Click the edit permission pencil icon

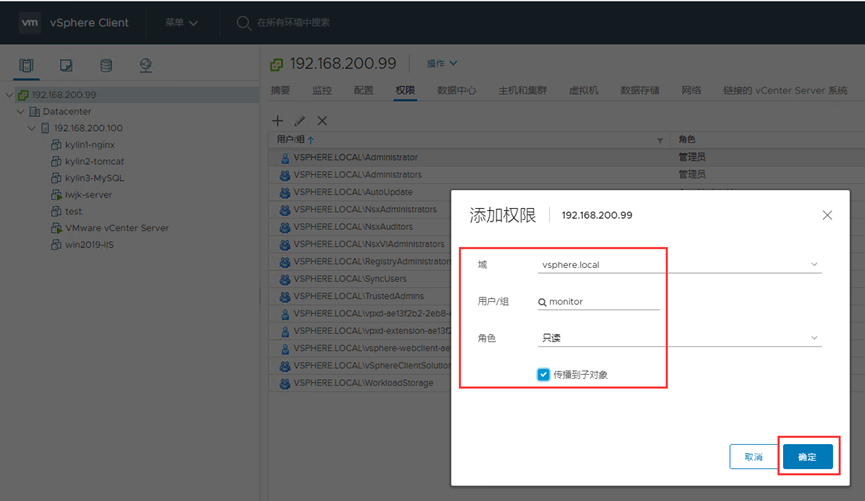coord(300,120)
